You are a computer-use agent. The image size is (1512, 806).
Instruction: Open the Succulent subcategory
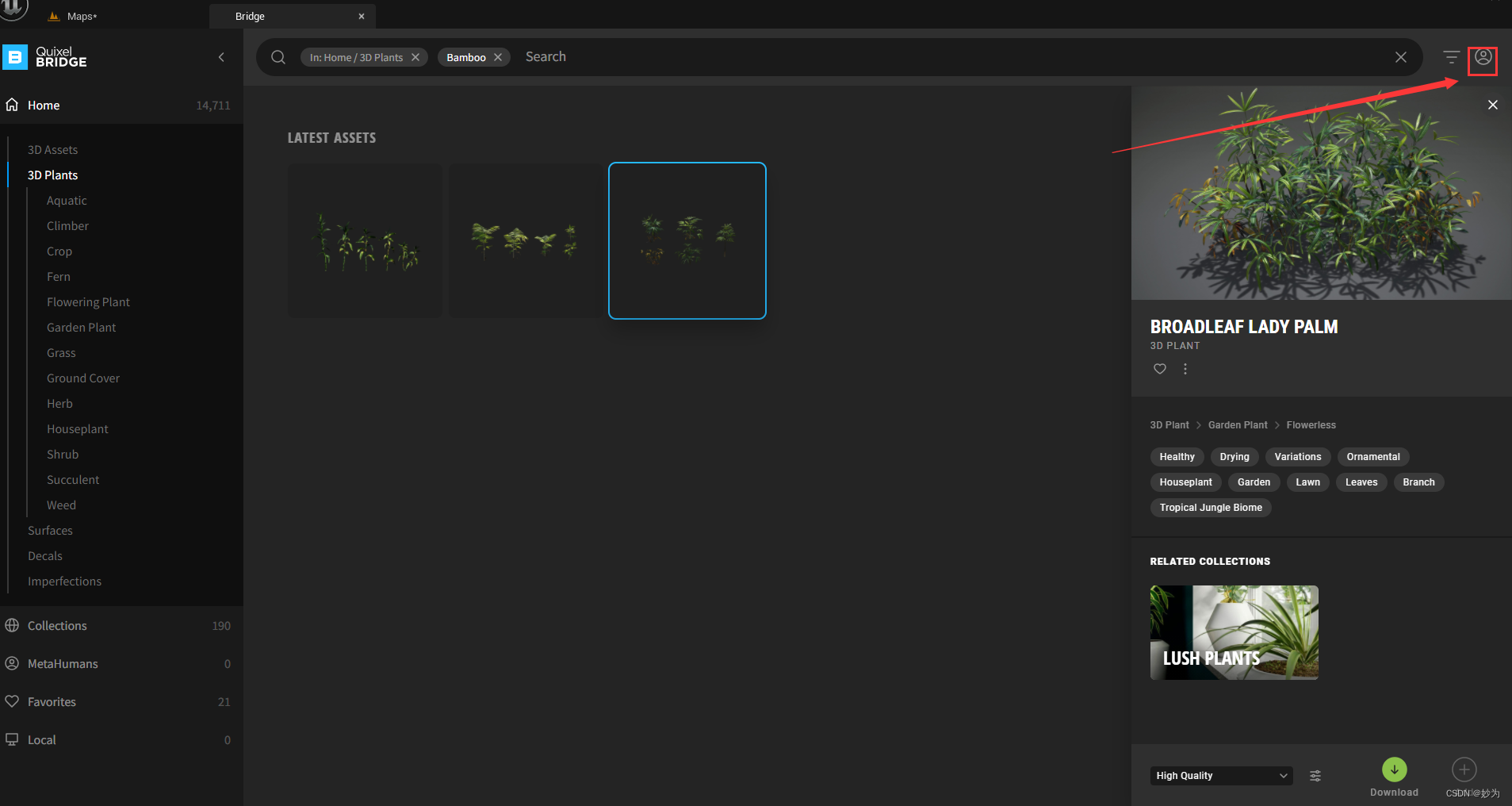[x=73, y=480]
